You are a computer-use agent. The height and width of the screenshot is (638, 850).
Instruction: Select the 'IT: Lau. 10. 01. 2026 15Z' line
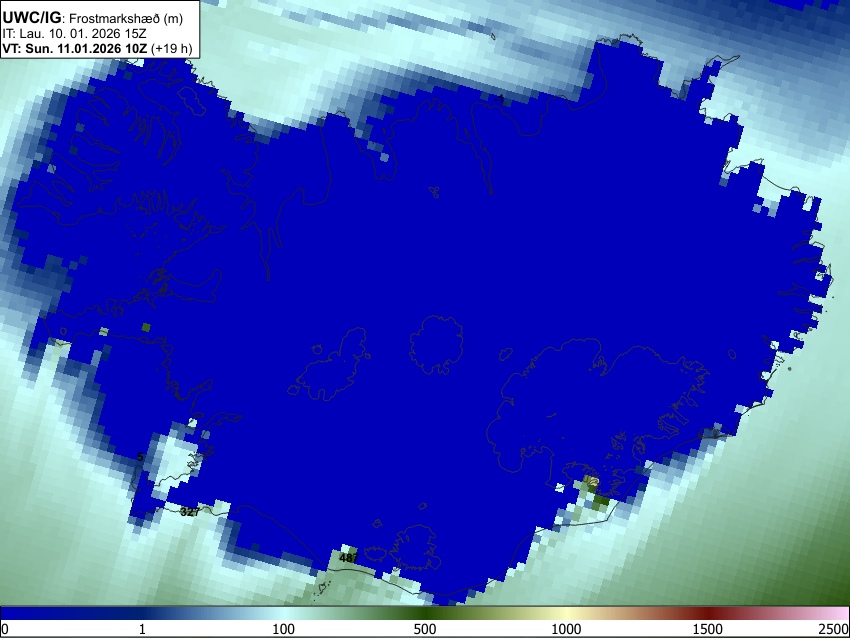point(74,34)
